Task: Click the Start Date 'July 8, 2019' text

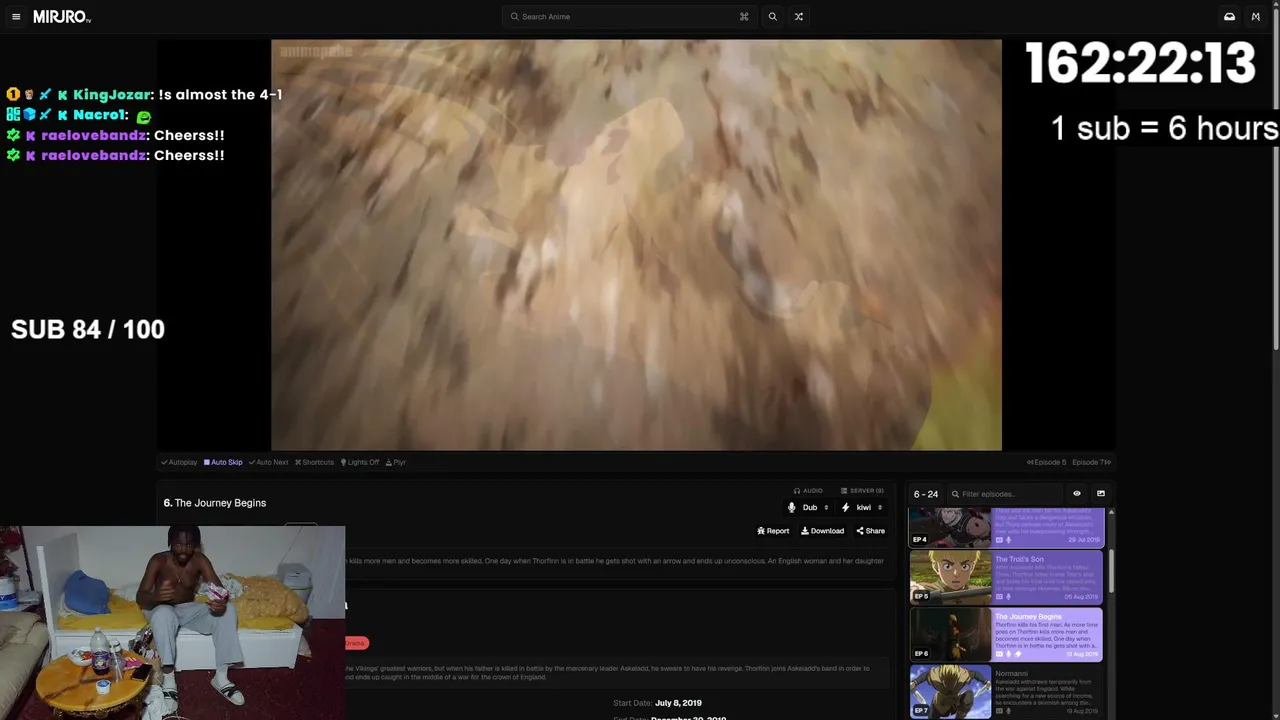Action: pyautogui.click(x=678, y=703)
